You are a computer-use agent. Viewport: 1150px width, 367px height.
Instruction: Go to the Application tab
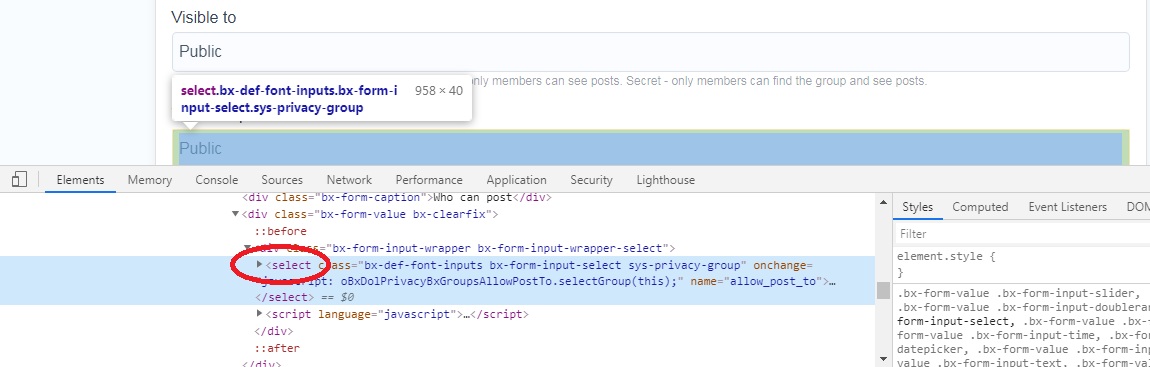pyautogui.click(x=516, y=180)
